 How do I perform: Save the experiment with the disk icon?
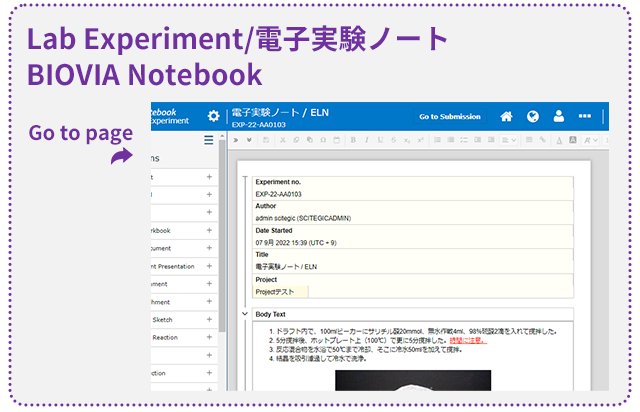pyautogui.click(x=266, y=140)
